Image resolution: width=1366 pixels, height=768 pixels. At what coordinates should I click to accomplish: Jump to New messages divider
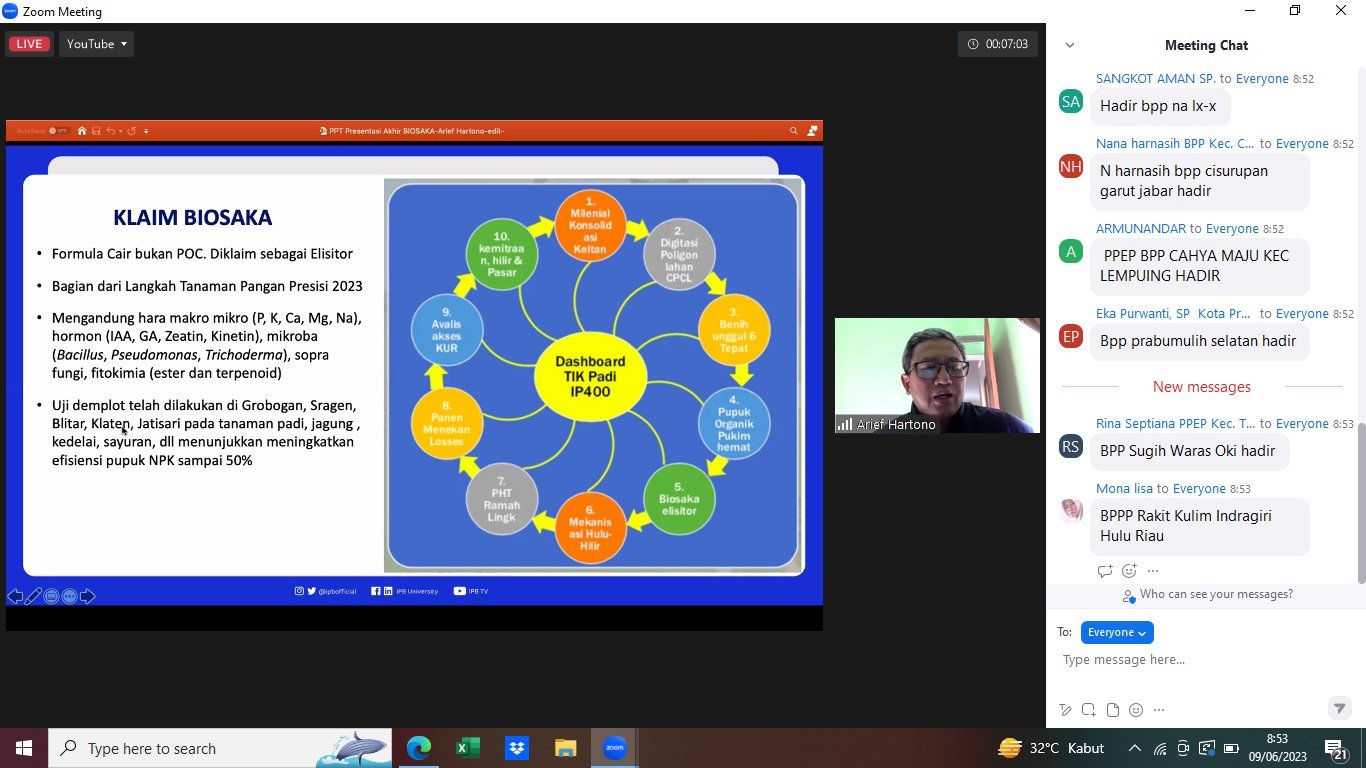point(1201,387)
